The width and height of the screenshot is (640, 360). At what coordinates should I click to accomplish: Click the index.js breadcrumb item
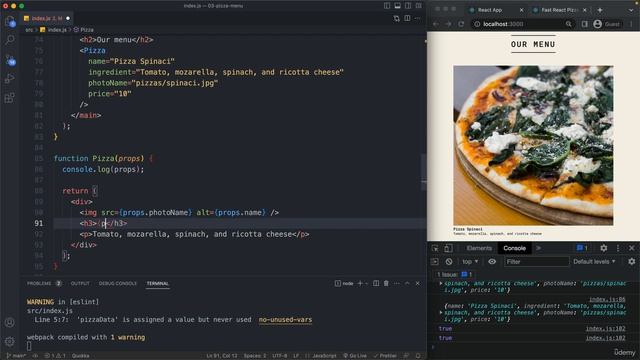pyautogui.click(x=53, y=30)
